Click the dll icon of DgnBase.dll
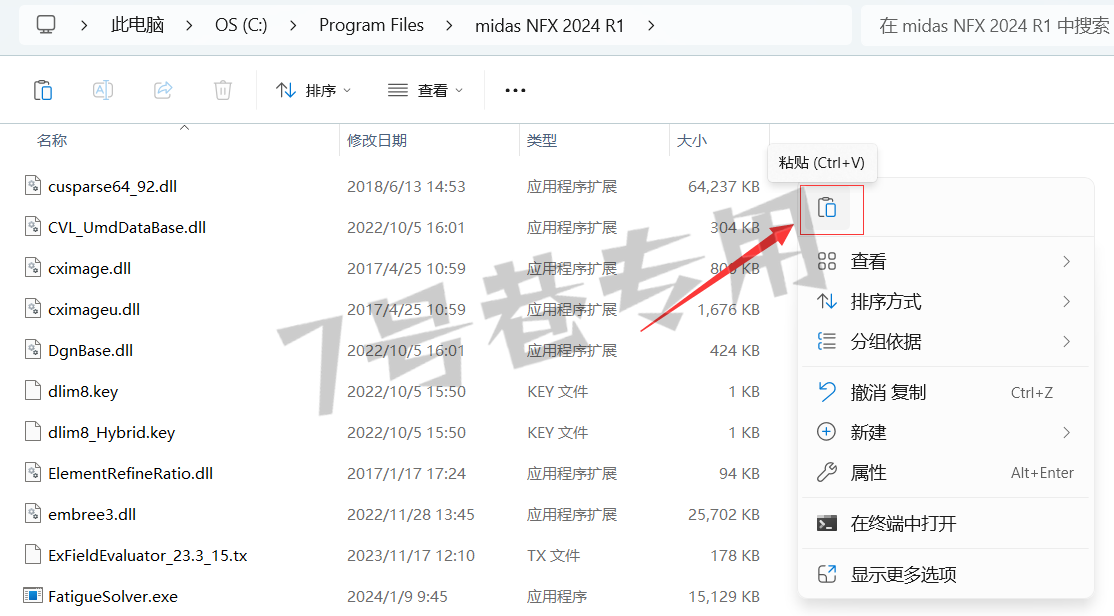 (33, 350)
